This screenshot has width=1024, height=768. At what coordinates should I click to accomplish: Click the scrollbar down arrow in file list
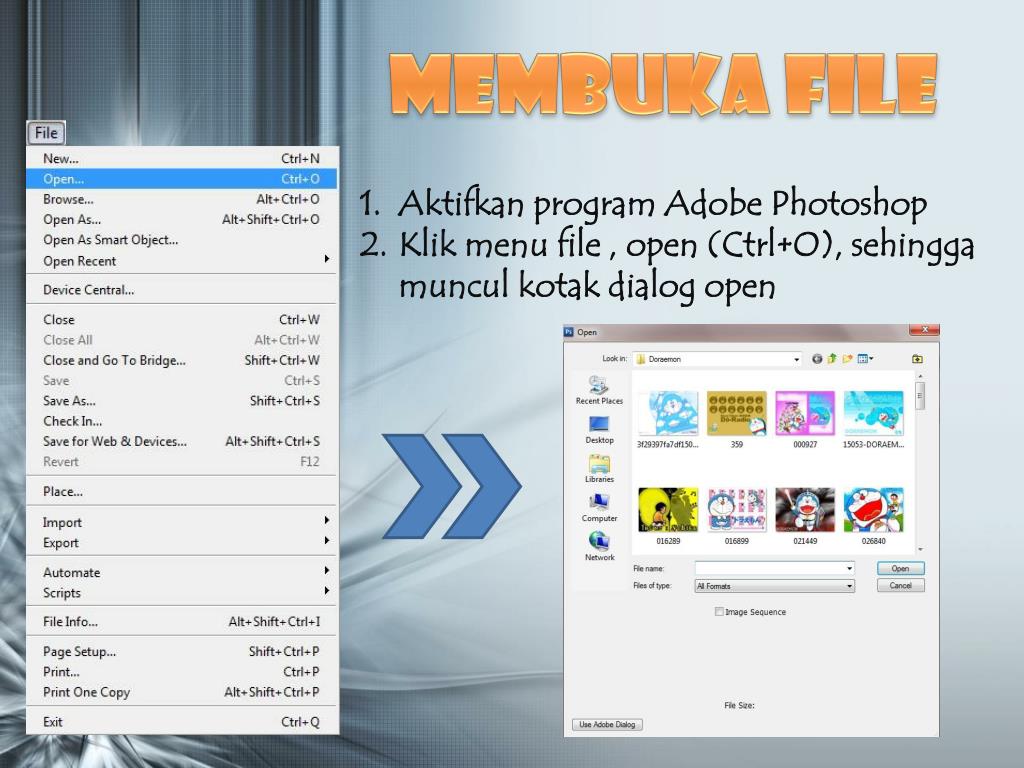point(920,550)
